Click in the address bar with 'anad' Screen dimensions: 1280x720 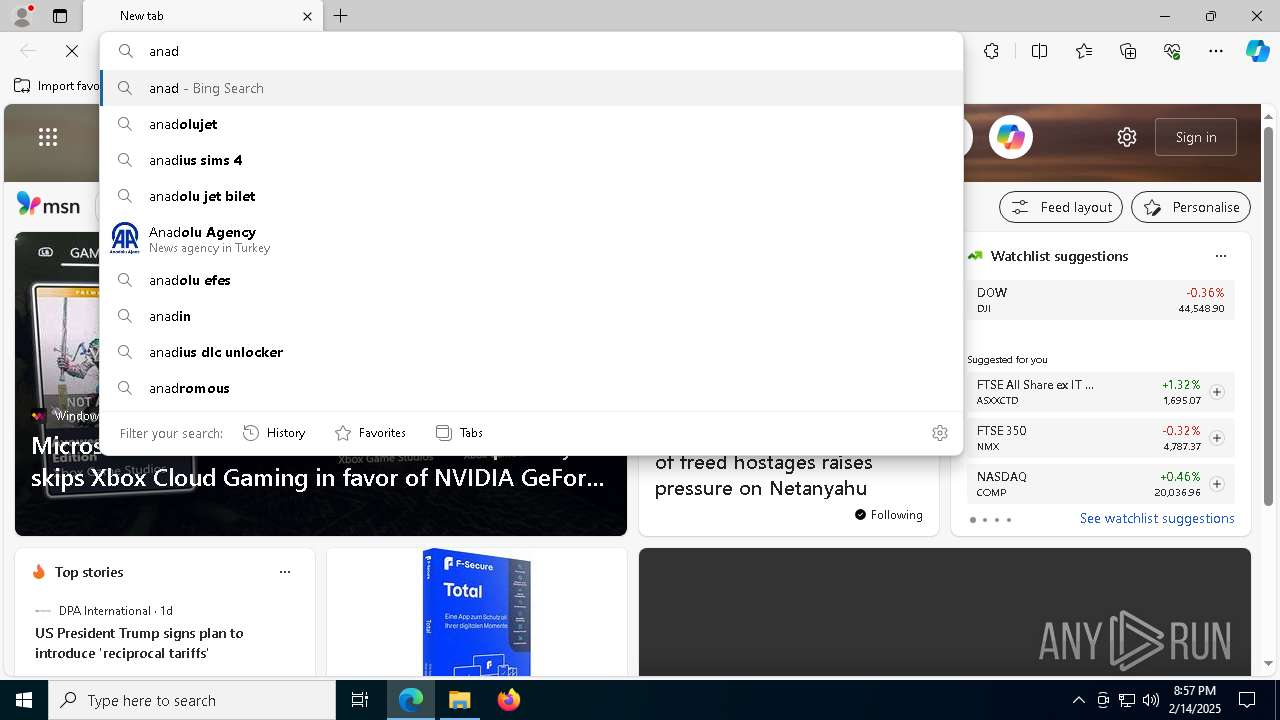point(531,51)
